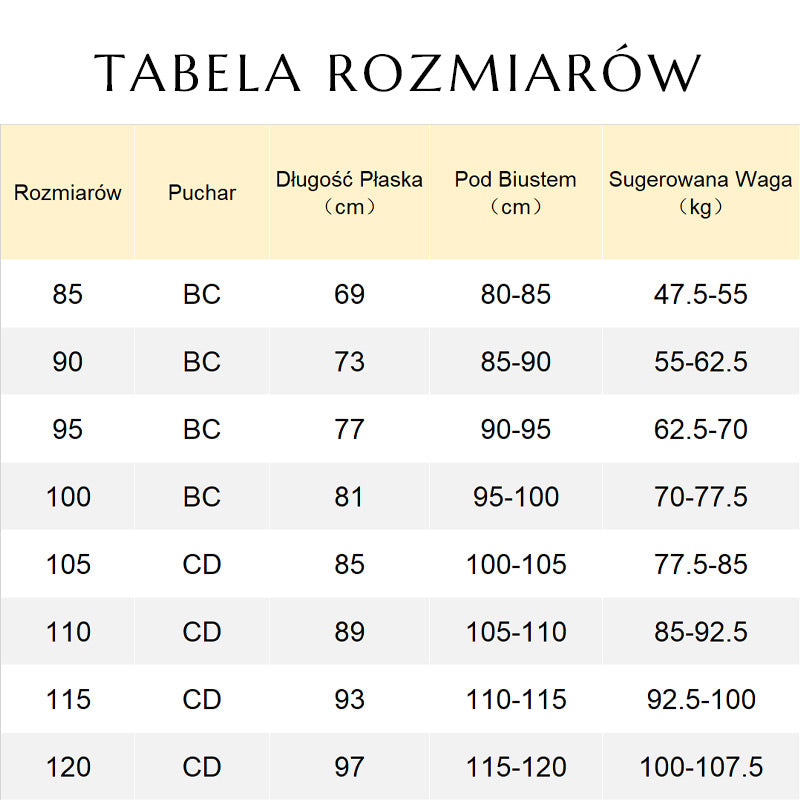
Task: Select the 100-107.5 weight value
Action: point(701,767)
